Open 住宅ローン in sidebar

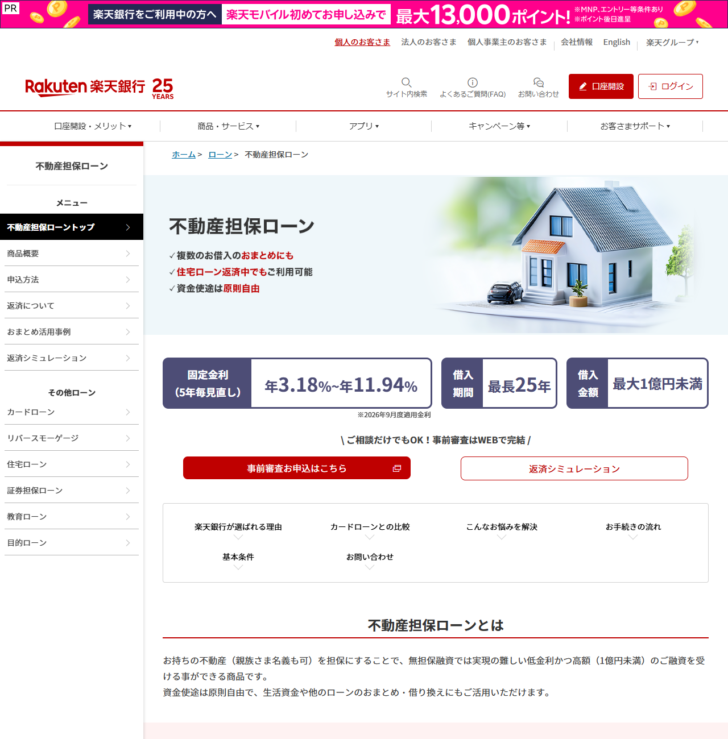[72, 465]
